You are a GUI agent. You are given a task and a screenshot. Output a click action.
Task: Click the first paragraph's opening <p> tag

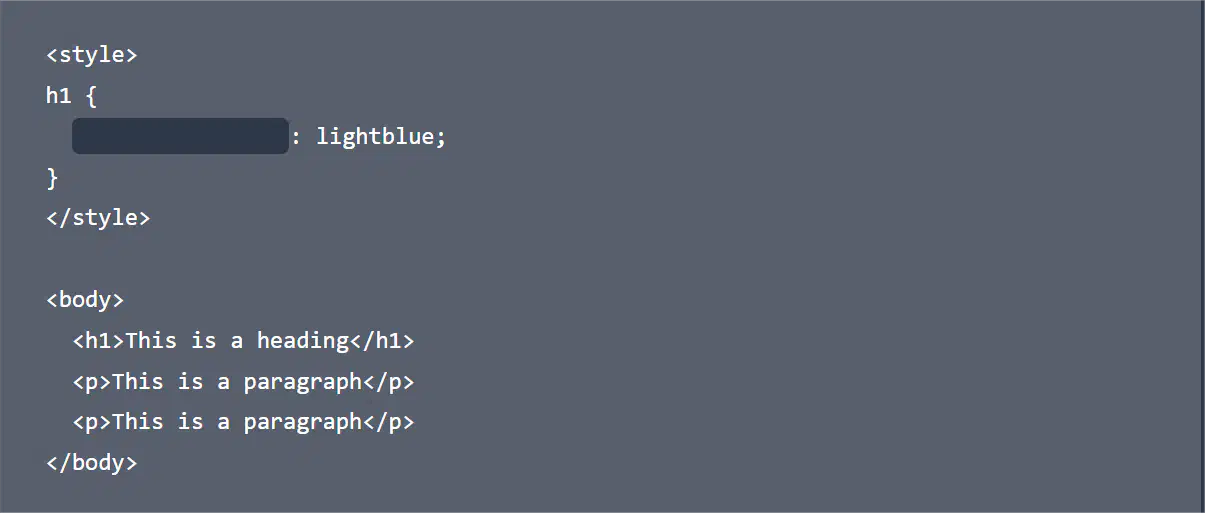coord(92,382)
